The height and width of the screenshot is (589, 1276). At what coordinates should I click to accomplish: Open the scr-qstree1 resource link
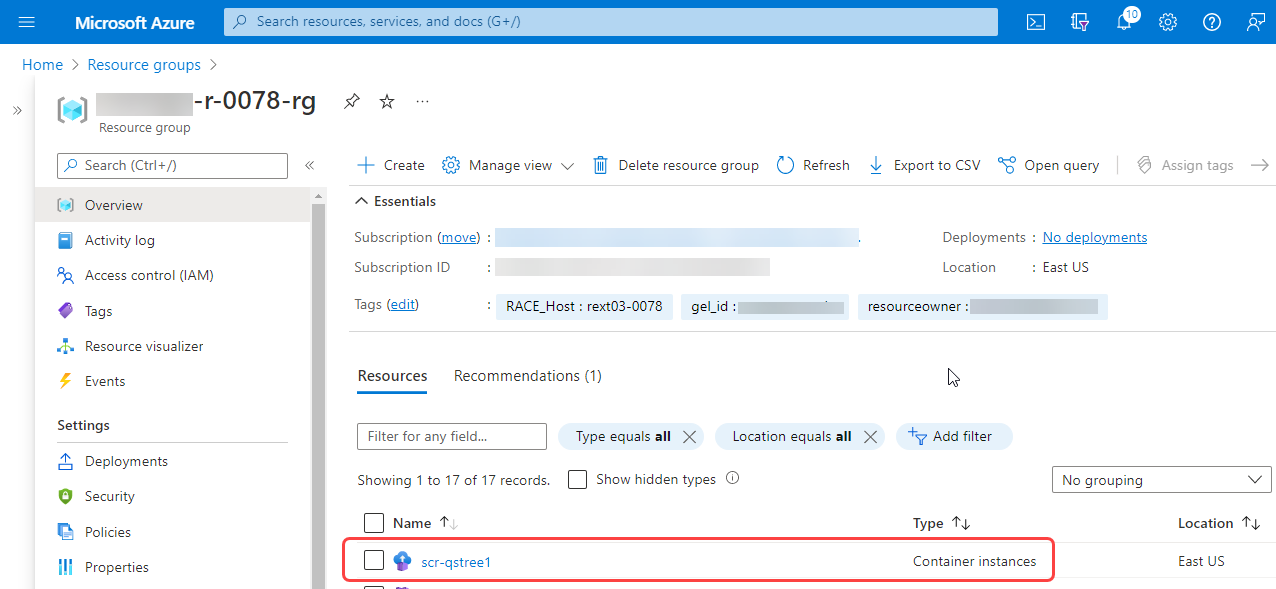[x=456, y=562]
